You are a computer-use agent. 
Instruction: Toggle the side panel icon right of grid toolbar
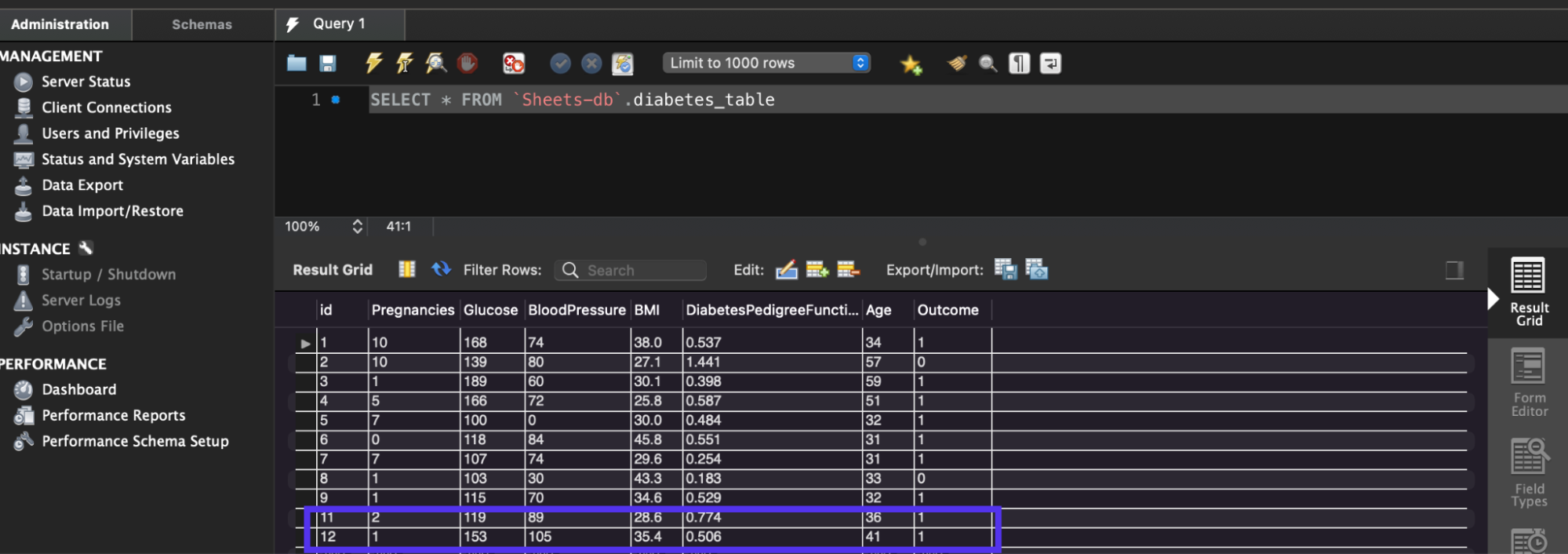click(x=1454, y=270)
